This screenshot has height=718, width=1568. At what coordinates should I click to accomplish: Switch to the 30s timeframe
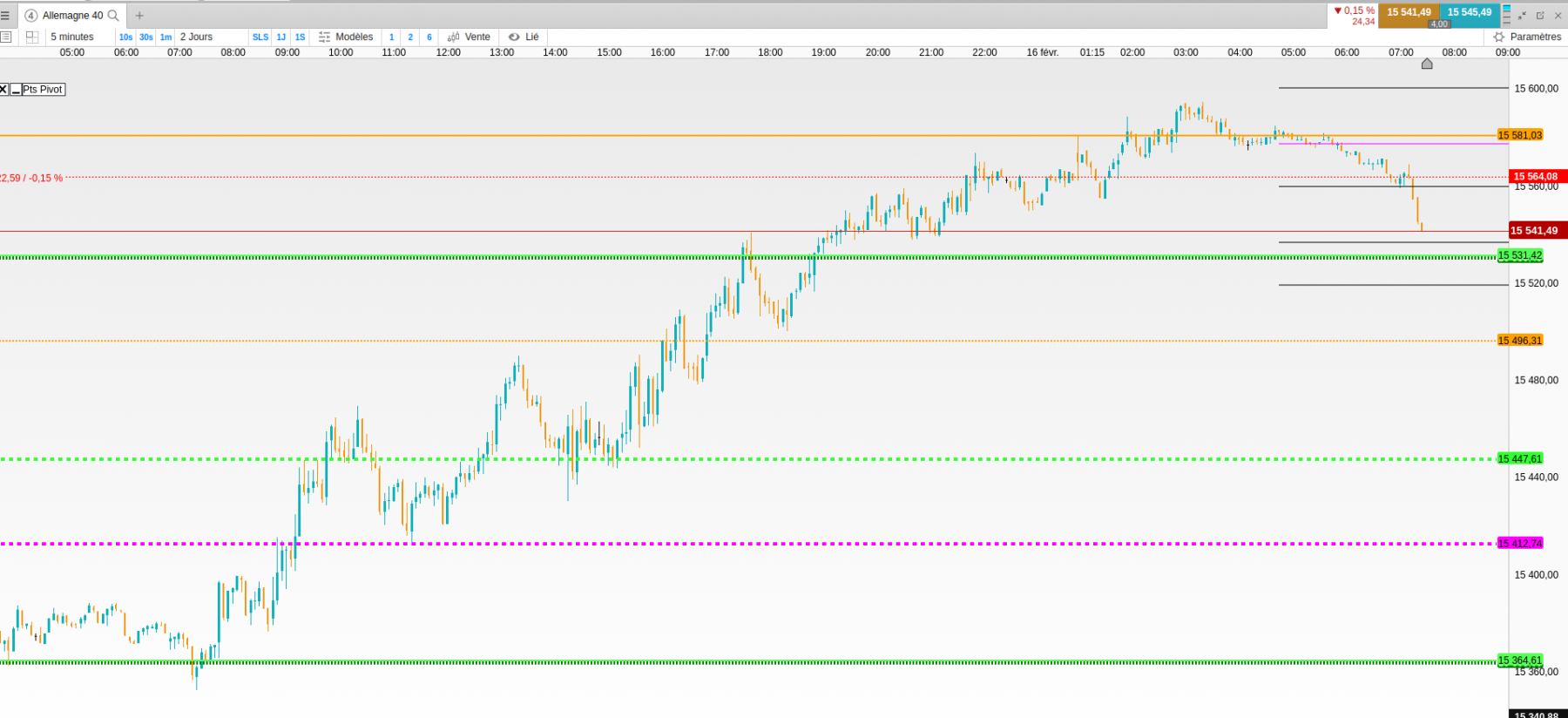pyautogui.click(x=146, y=37)
